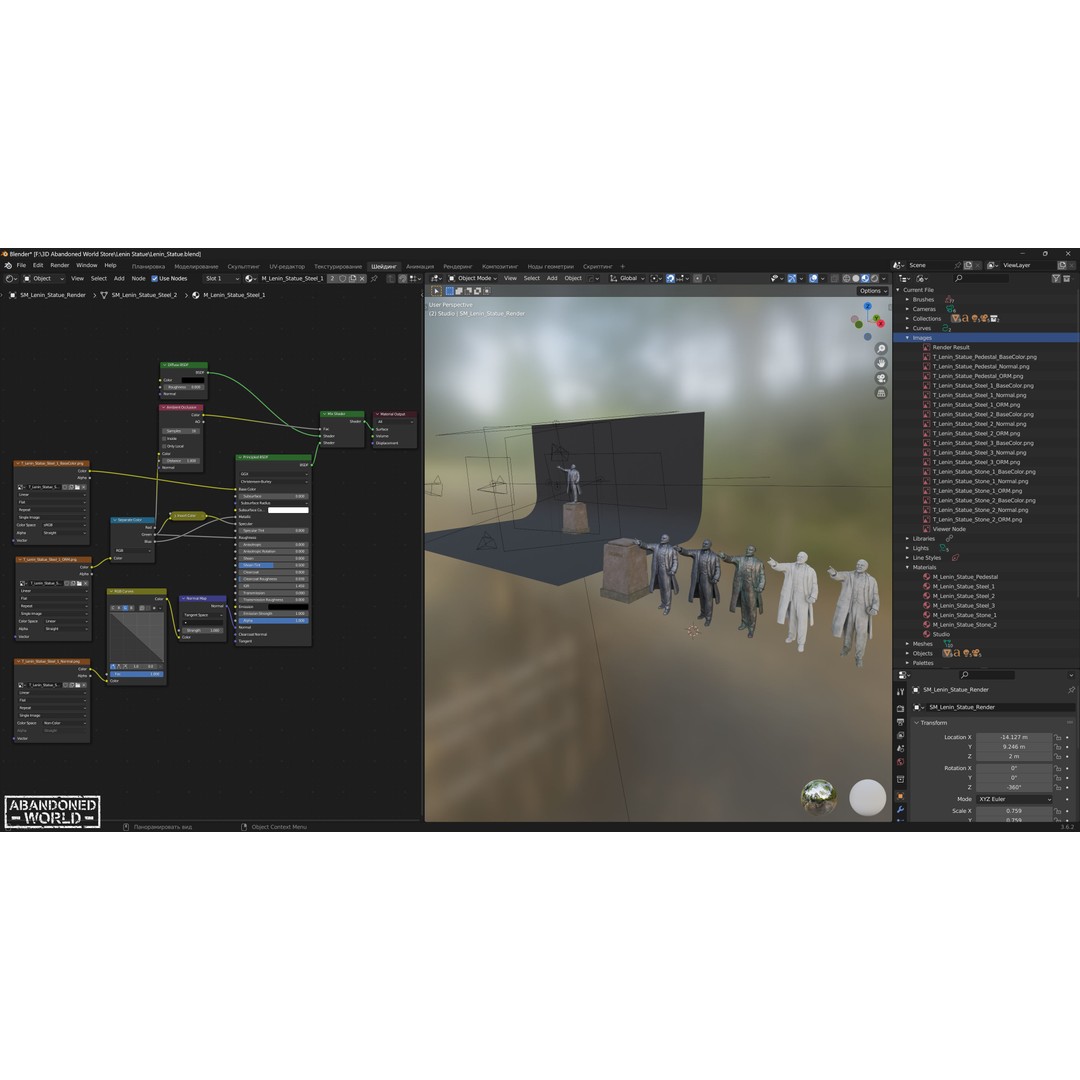Open Node menu in node editor header
1080x1080 pixels.
tap(138, 279)
